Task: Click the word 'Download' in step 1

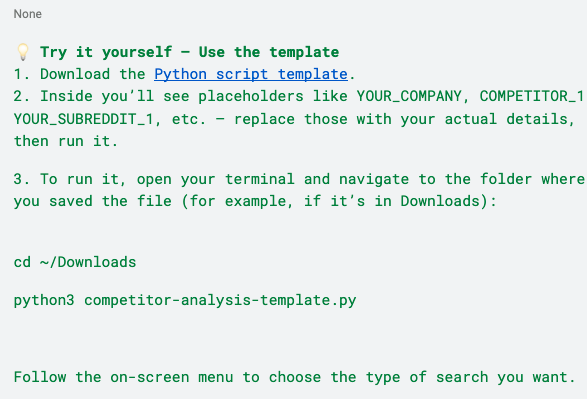Action: point(75,74)
